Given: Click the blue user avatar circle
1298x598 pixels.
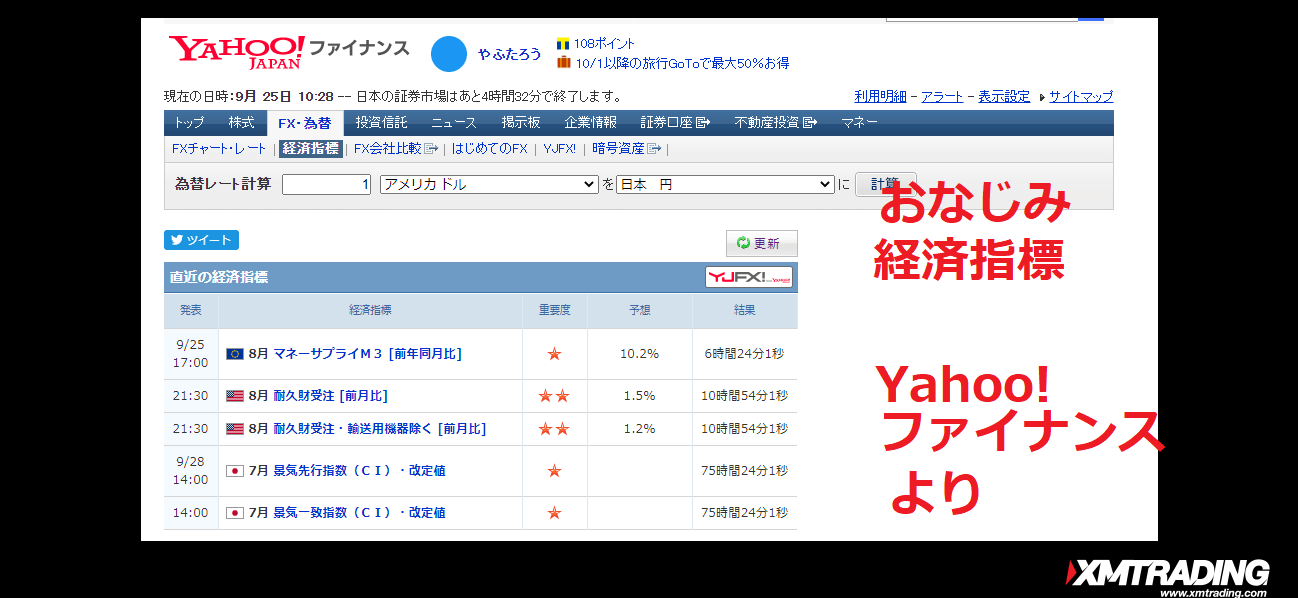Looking at the screenshot, I should 449,54.
